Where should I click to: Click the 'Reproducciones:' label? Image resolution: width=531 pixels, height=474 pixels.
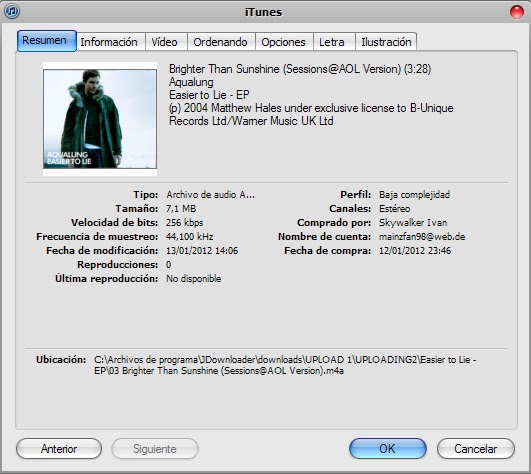pyautogui.click(x=118, y=264)
